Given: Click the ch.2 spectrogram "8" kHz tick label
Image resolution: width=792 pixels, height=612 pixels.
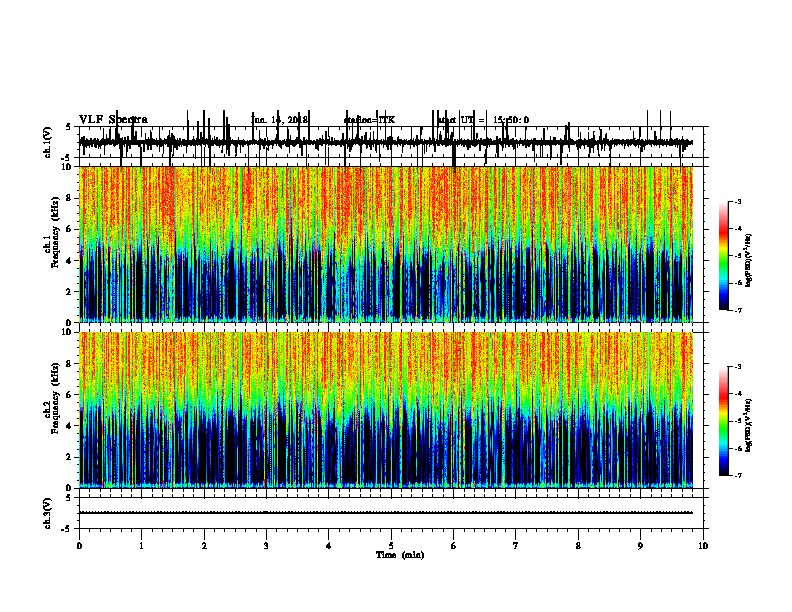Looking at the screenshot, I should [70, 364].
